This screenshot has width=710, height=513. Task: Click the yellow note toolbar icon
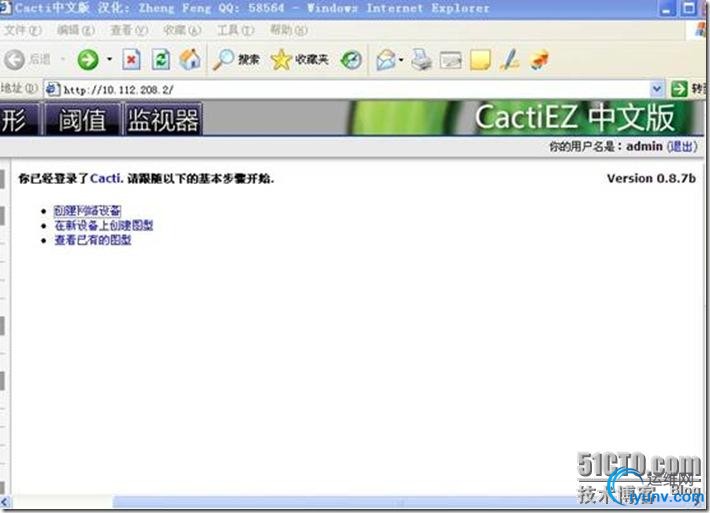click(x=480, y=60)
